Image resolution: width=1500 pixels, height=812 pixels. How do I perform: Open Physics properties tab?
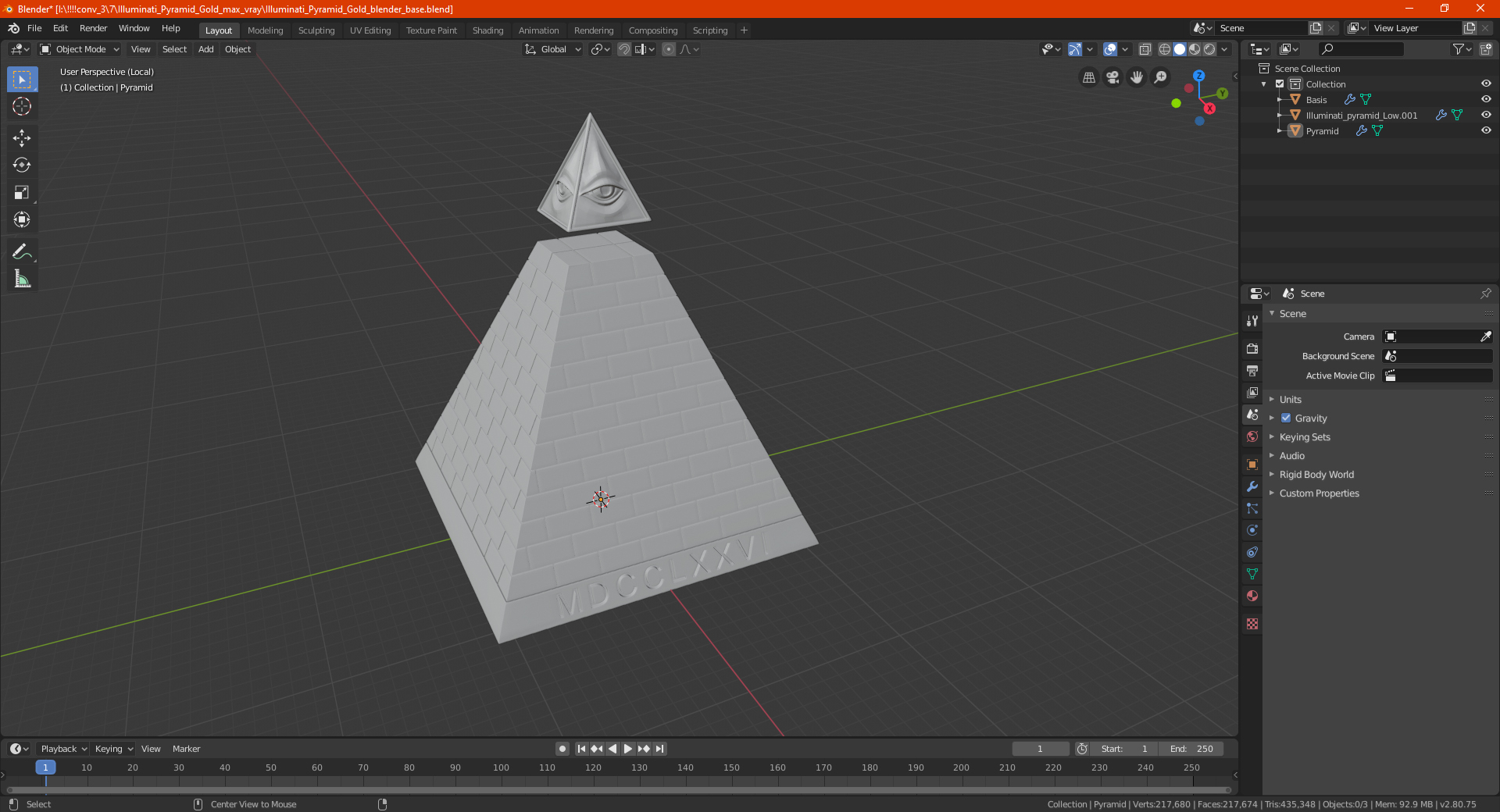pos(1252,530)
